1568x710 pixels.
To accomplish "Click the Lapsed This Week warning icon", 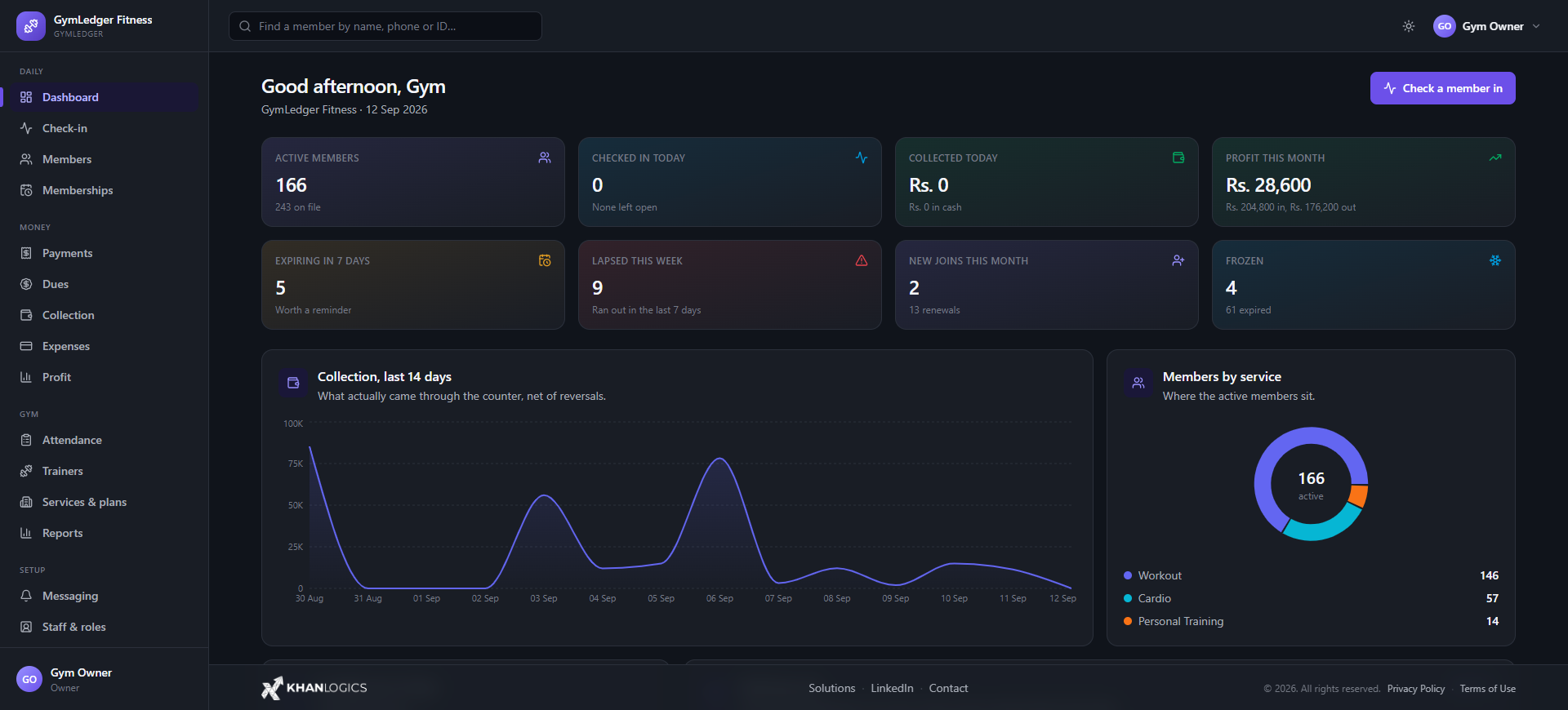I will (x=862, y=260).
